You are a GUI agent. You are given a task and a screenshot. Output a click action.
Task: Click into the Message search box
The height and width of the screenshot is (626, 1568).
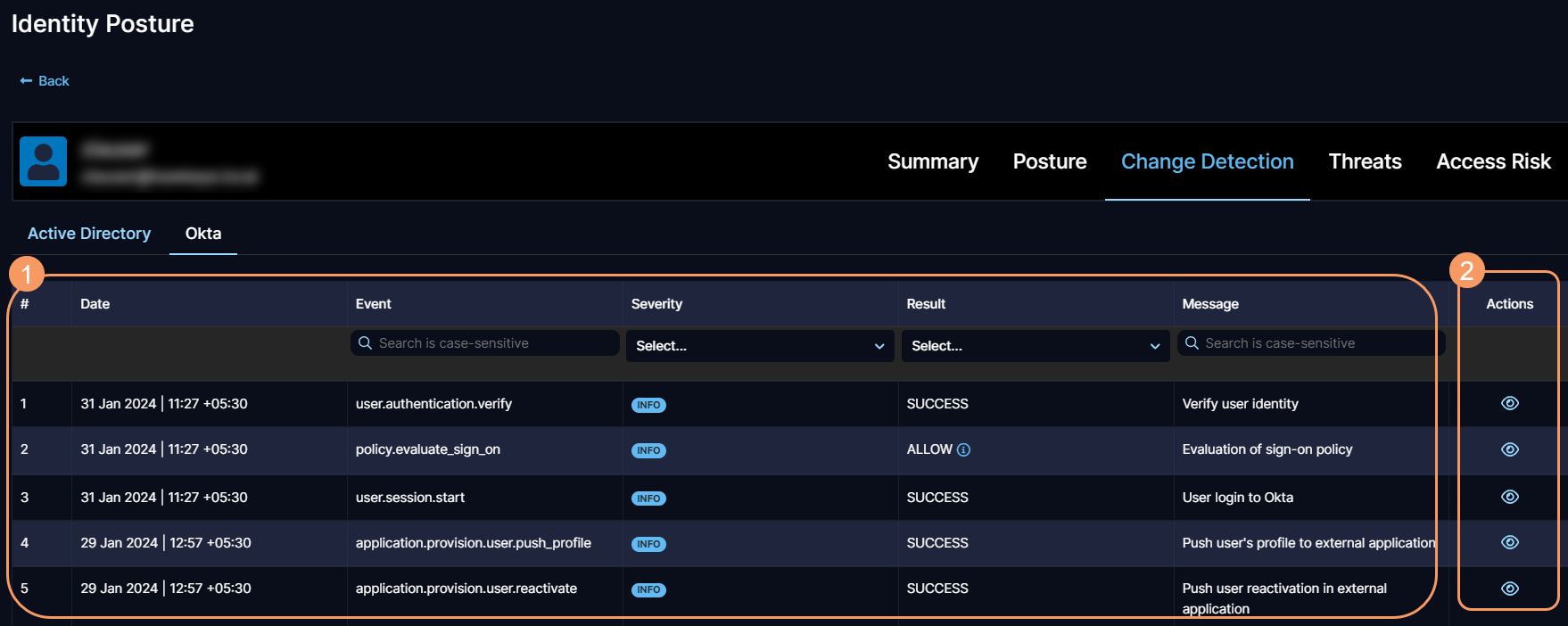(x=1316, y=343)
